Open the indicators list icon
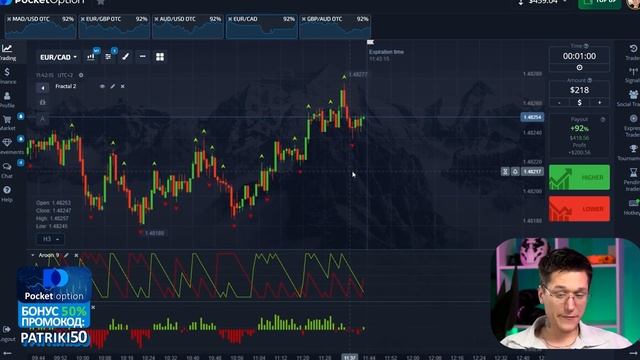This screenshot has width=640, height=360. click(x=108, y=57)
